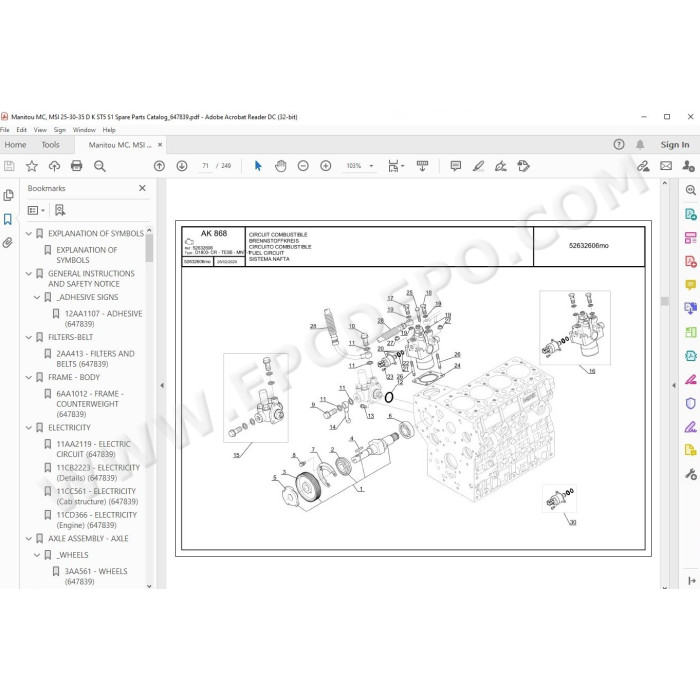Send file by email envelope icon
The height and width of the screenshot is (700, 700).
666,166
